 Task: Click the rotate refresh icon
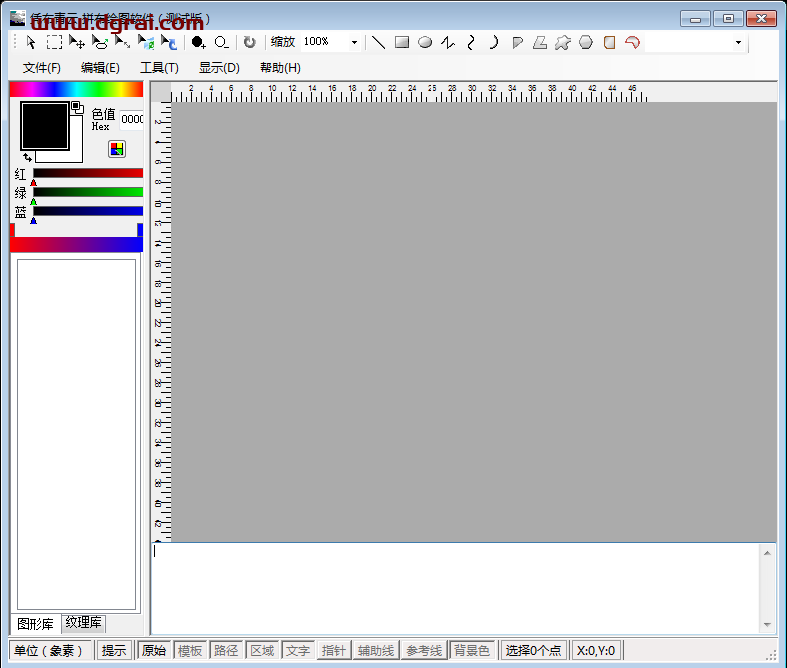point(249,42)
